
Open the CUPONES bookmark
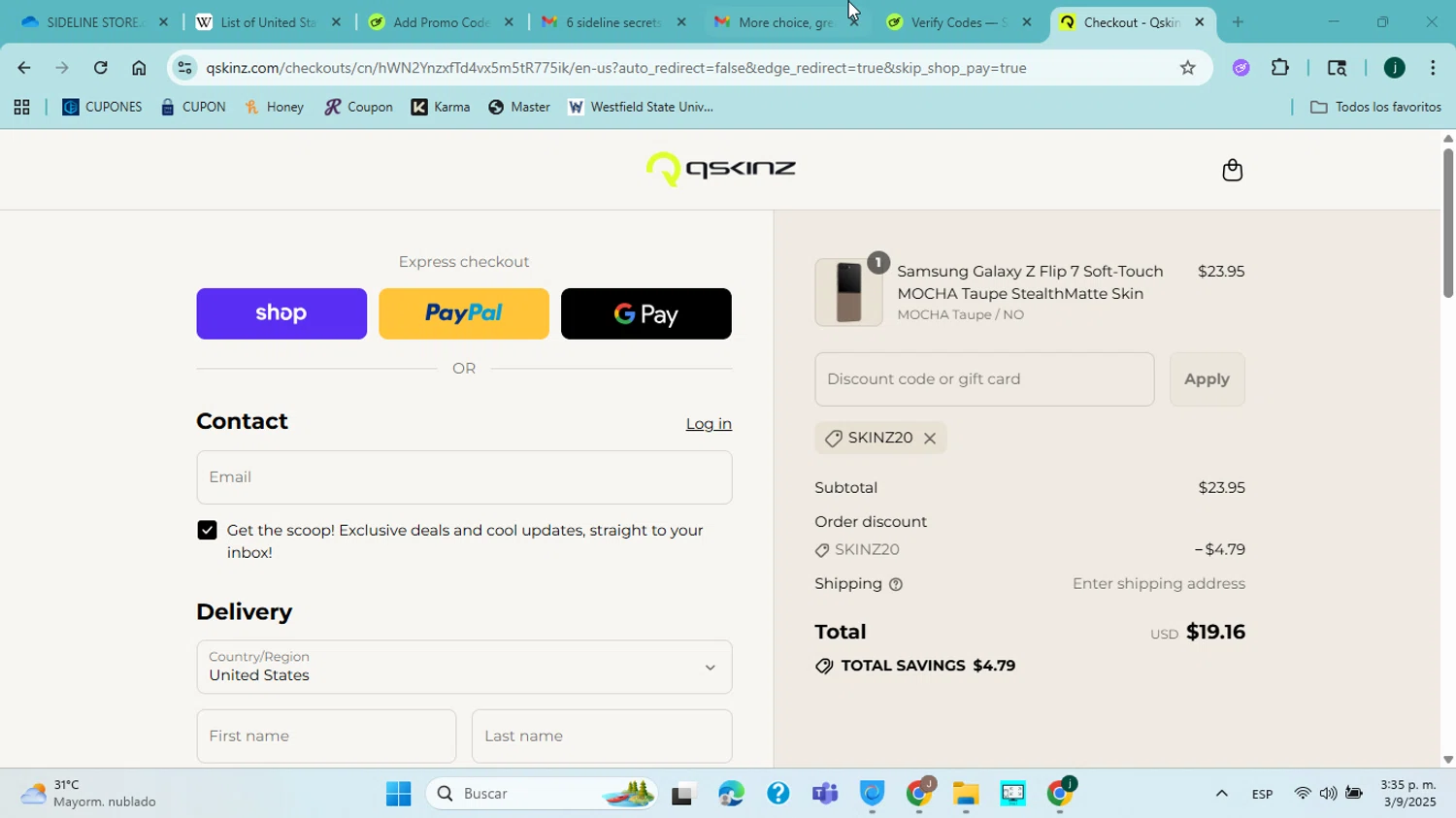click(x=102, y=108)
